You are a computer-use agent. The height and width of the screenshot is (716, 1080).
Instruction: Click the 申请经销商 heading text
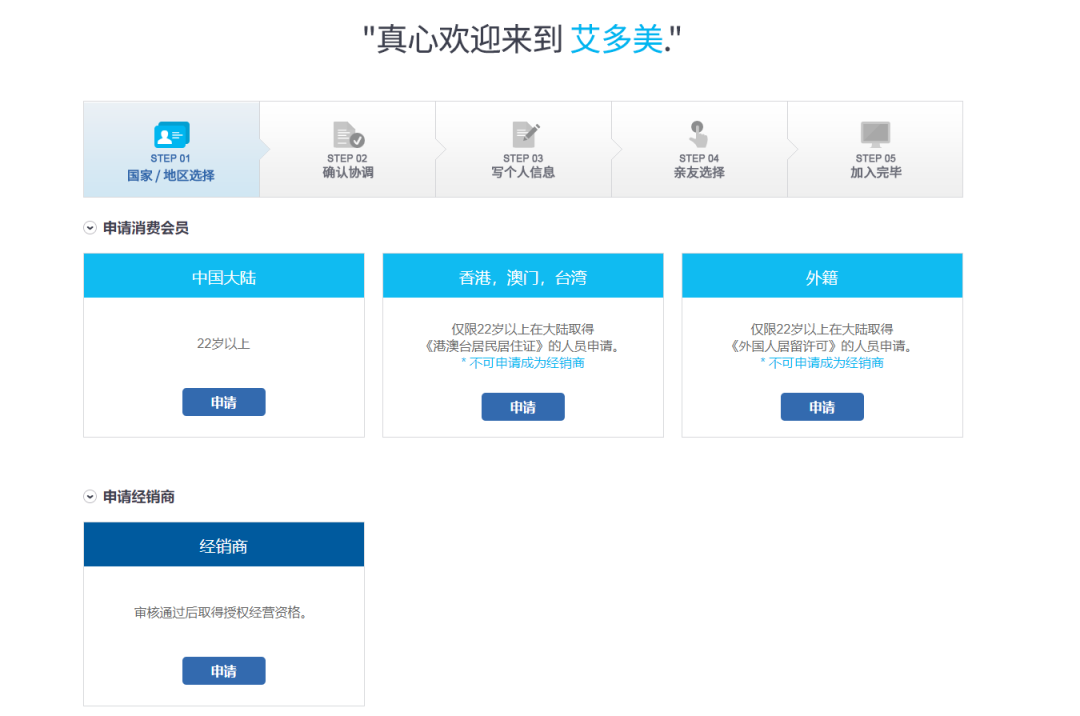[138, 496]
